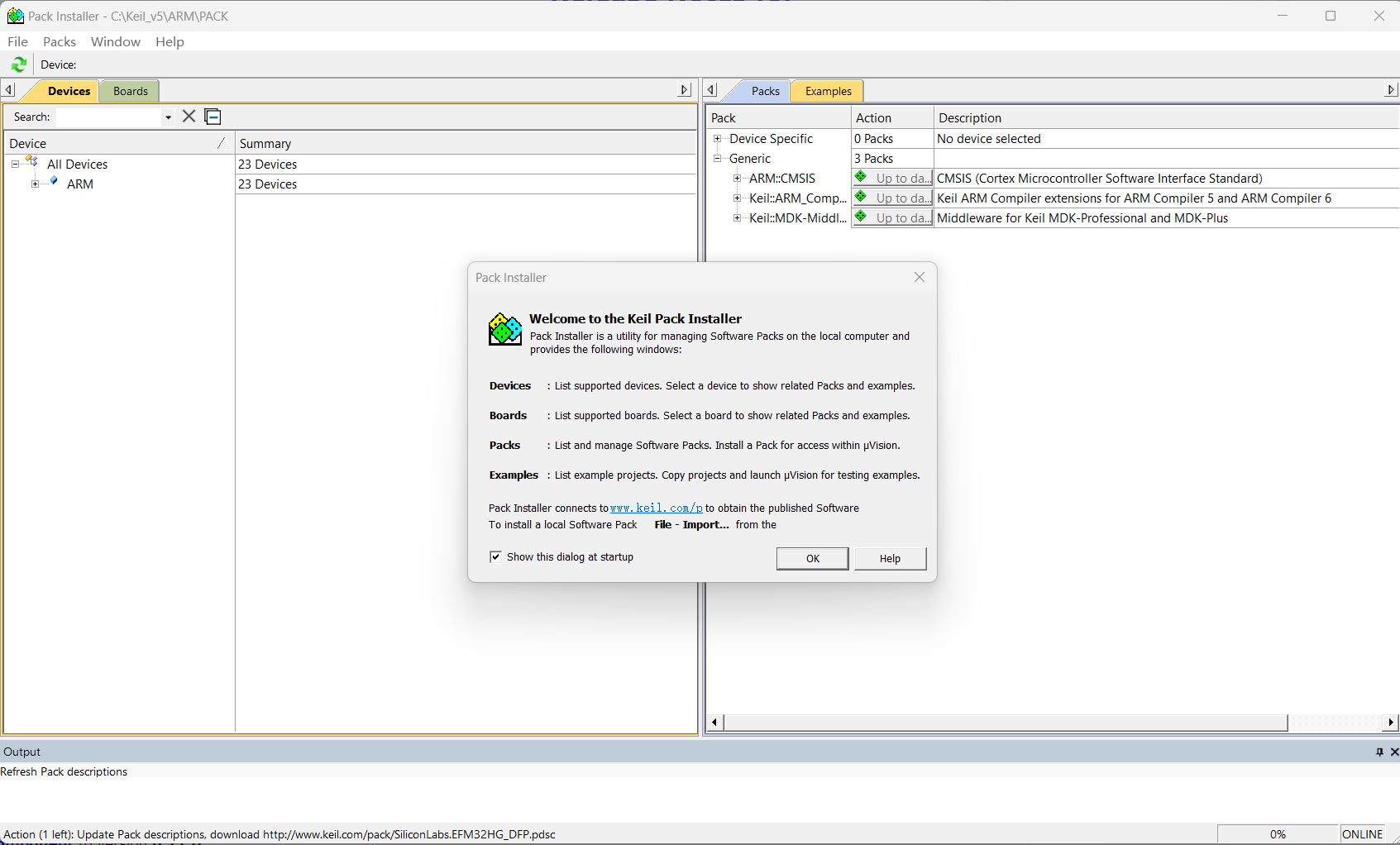Collapse the Generic packs node

[718, 159]
